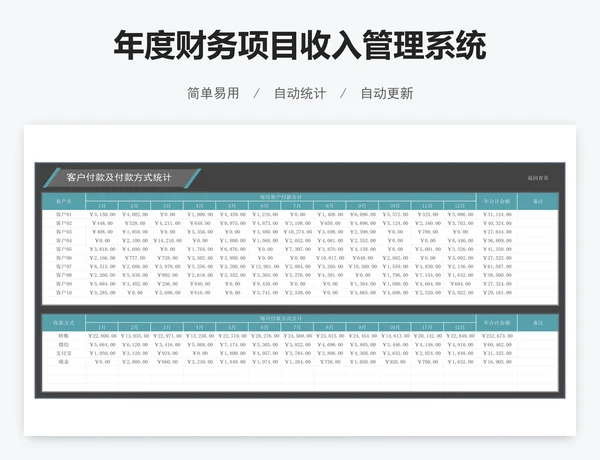600x460 pixels.
Task: Select the 客户05 row label
Action: coord(64,249)
